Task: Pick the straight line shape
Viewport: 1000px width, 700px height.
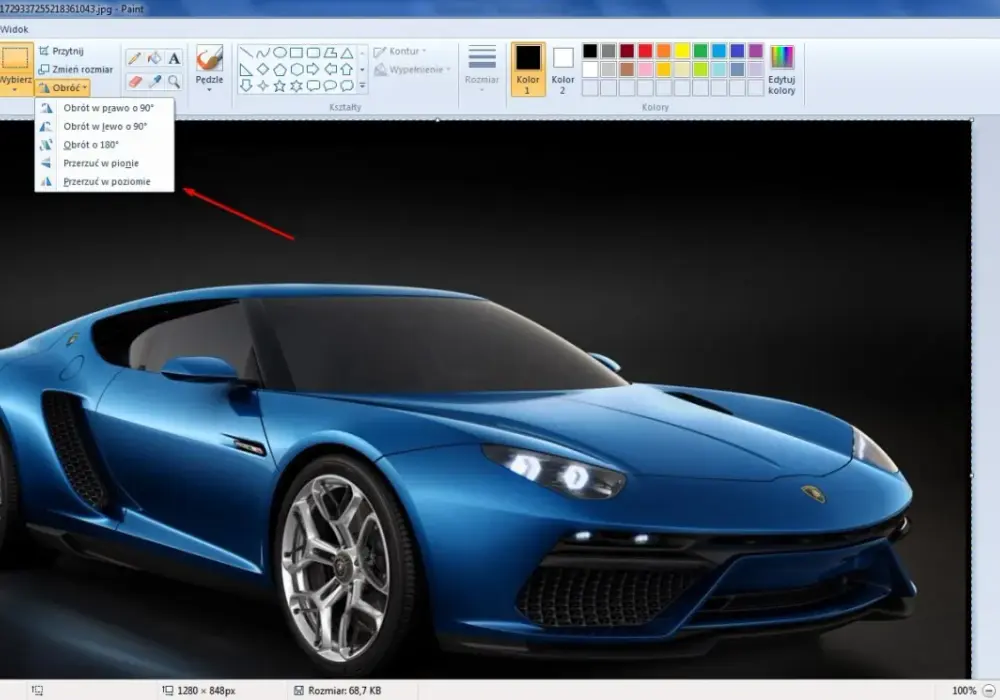Action: [x=246, y=52]
